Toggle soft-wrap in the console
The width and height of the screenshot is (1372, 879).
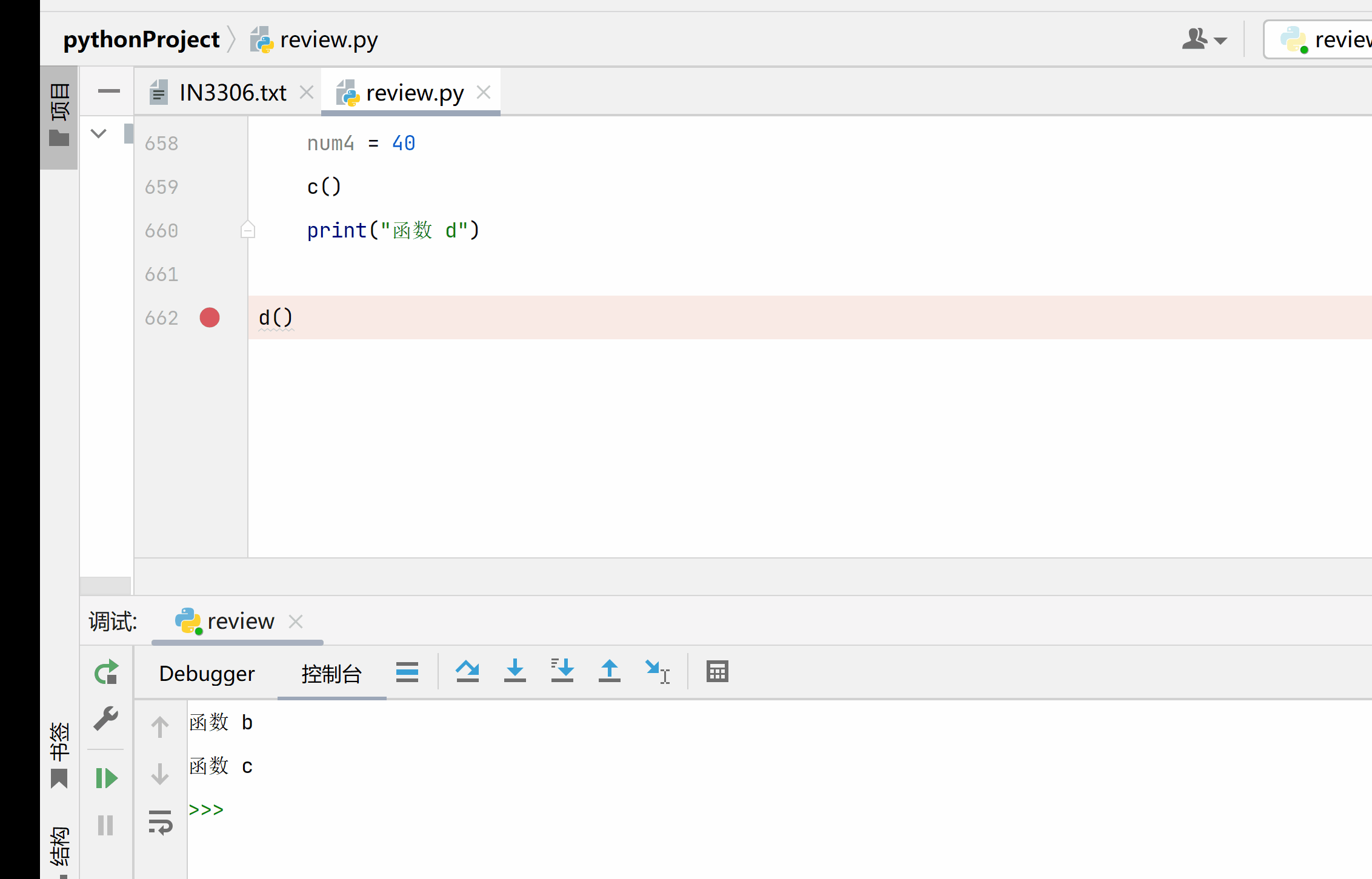coord(160,822)
